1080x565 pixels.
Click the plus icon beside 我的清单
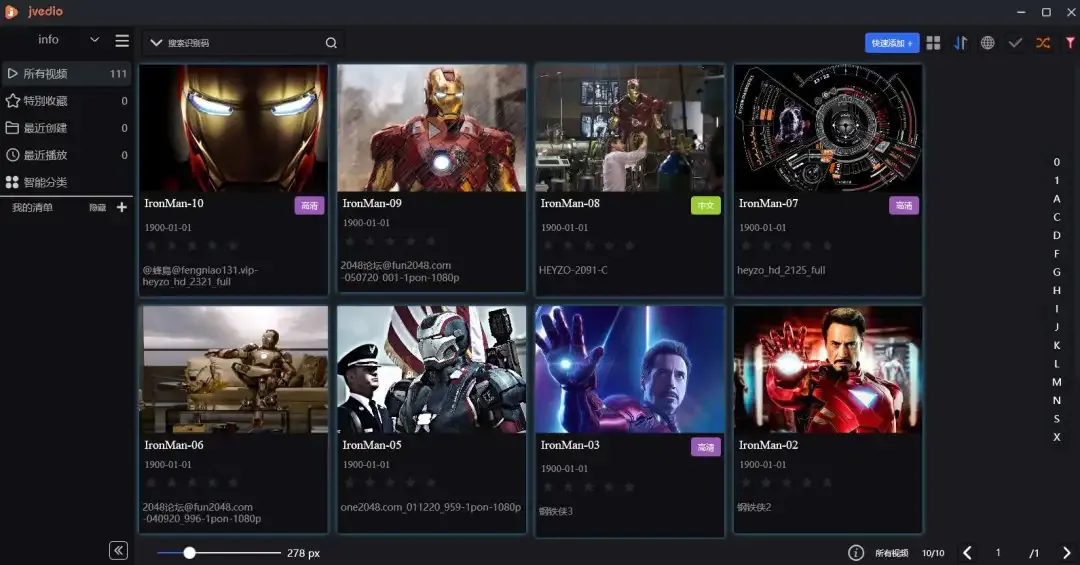(x=122, y=207)
